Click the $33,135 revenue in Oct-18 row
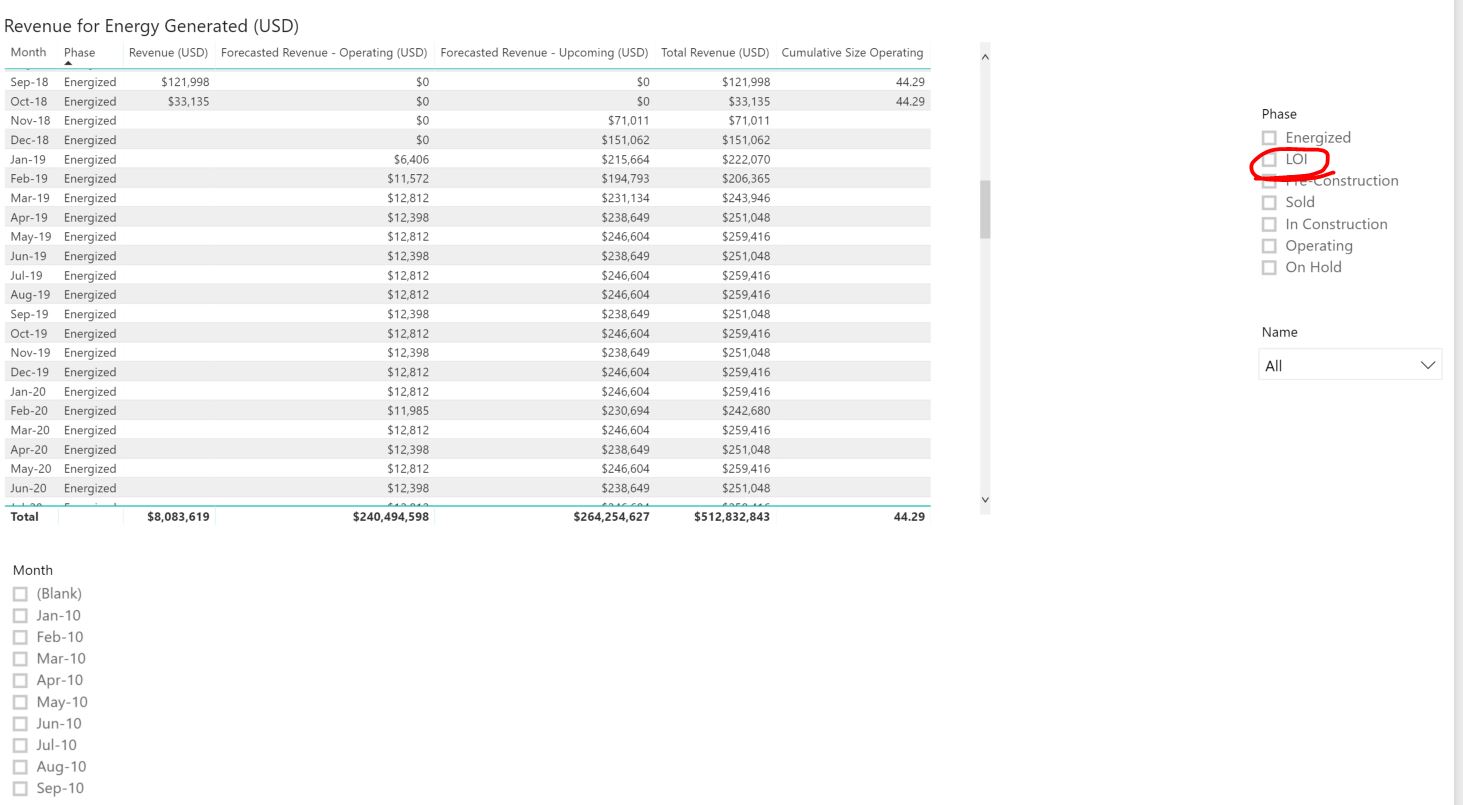This screenshot has width=1463, height=805. tap(188, 102)
